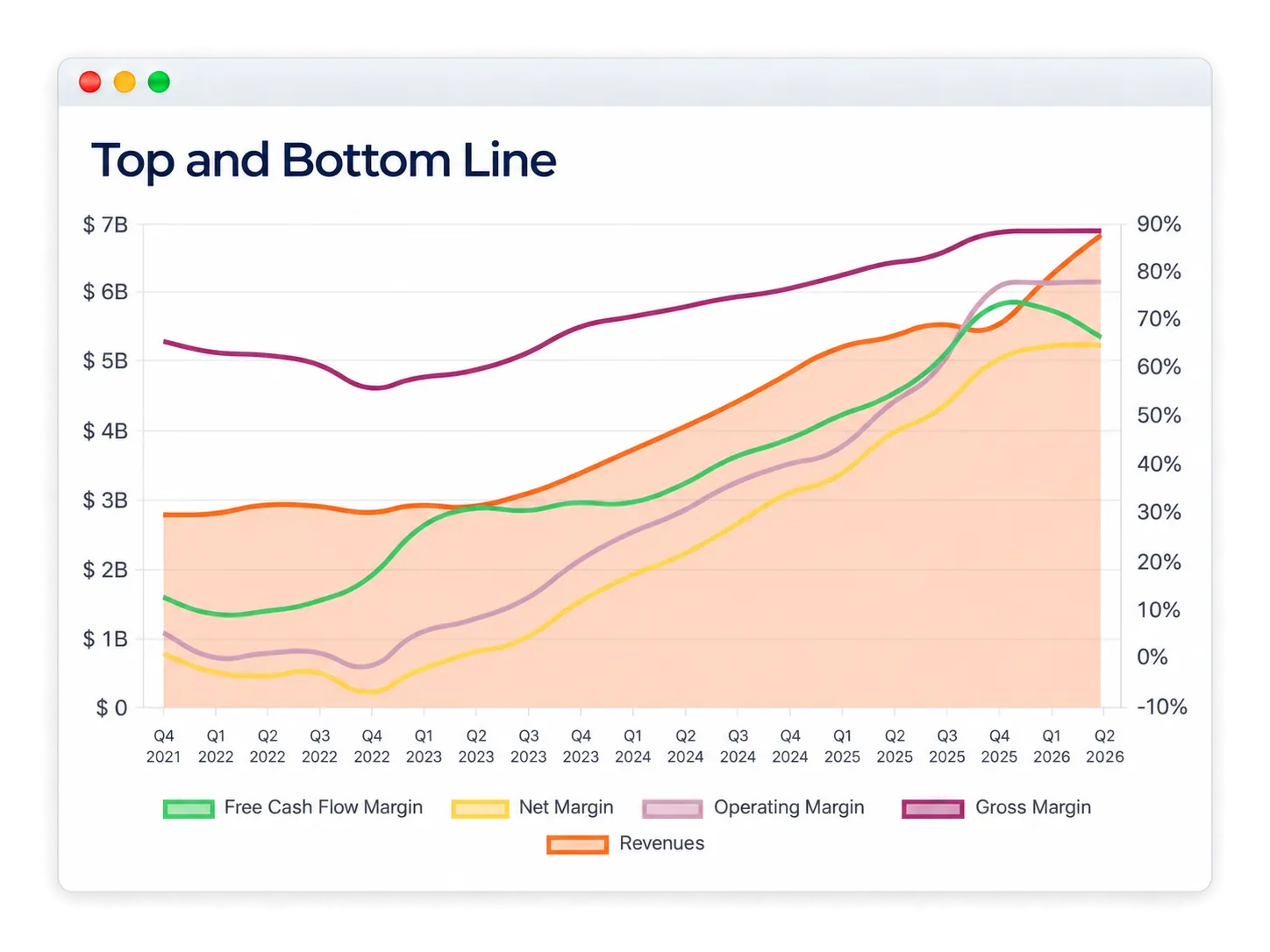Image resolution: width=1270 pixels, height=952 pixels.
Task: Click the yellow minimize window button
Action: [x=125, y=82]
